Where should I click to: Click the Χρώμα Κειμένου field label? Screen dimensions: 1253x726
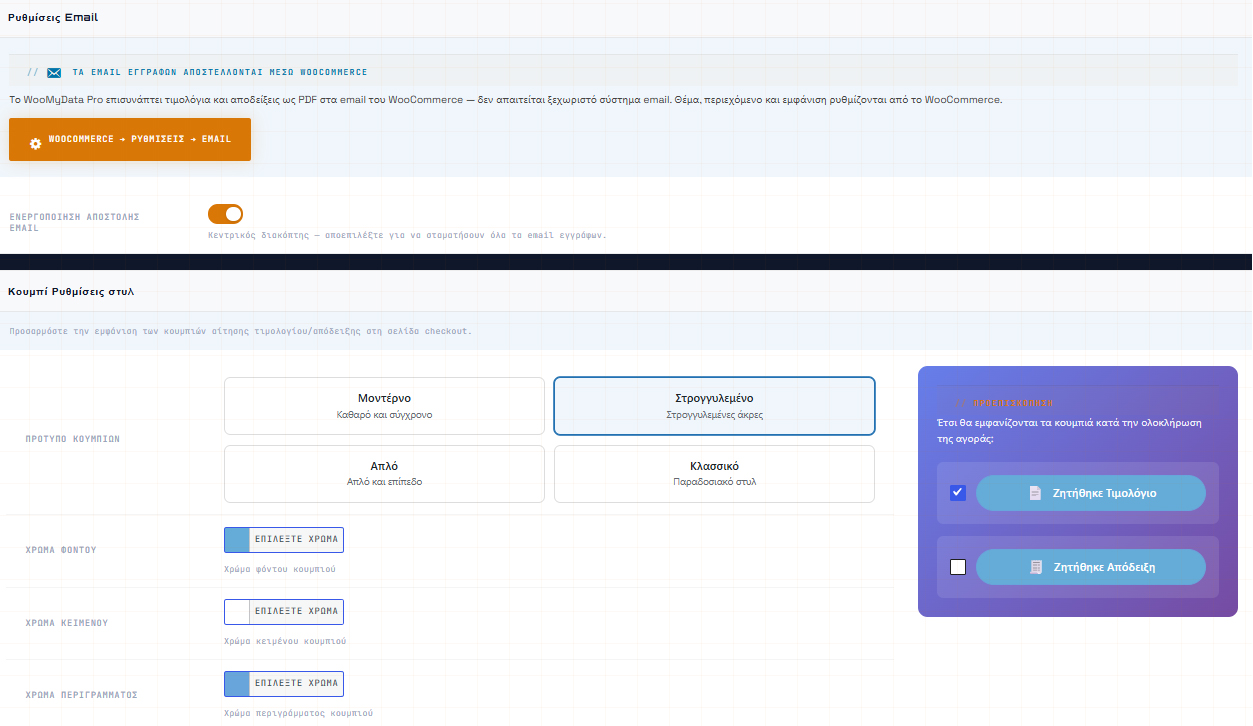click(x=67, y=623)
